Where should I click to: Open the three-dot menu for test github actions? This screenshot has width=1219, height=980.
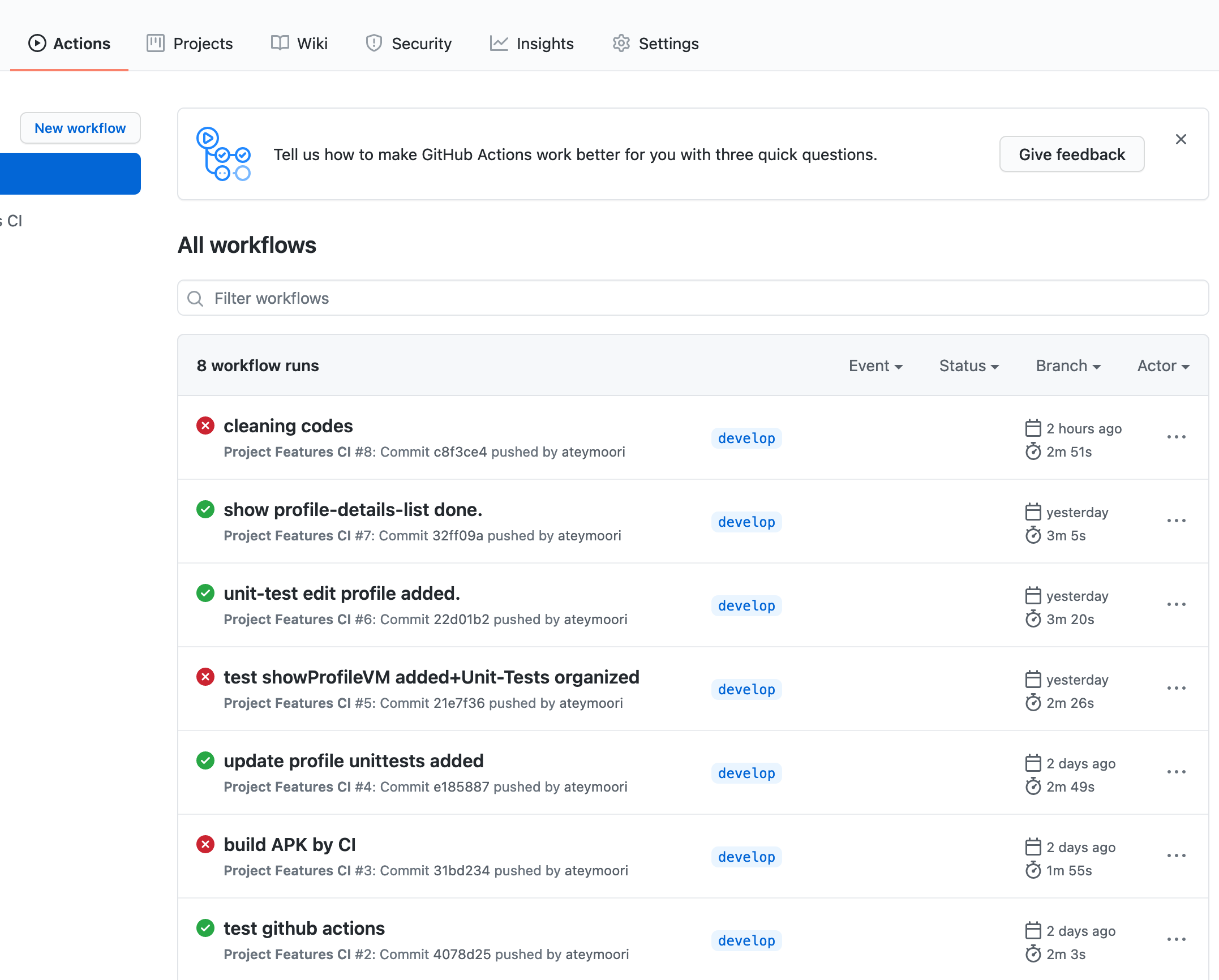(x=1176, y=939)
